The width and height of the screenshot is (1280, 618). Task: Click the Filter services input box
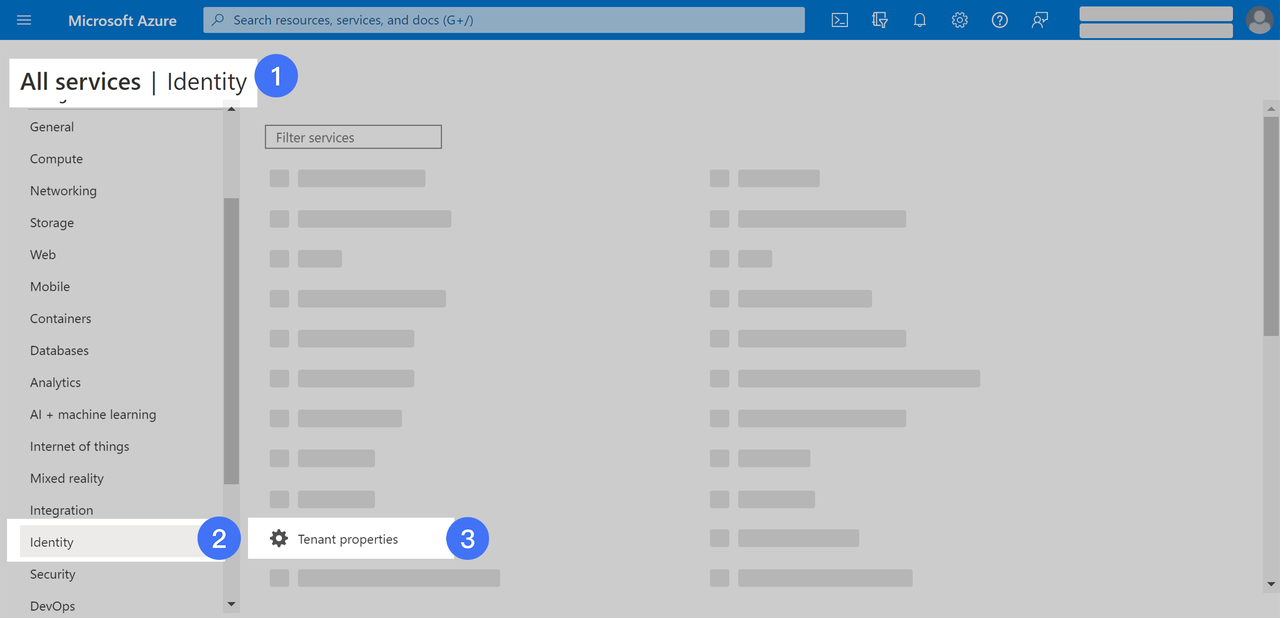tap(353, 137)
